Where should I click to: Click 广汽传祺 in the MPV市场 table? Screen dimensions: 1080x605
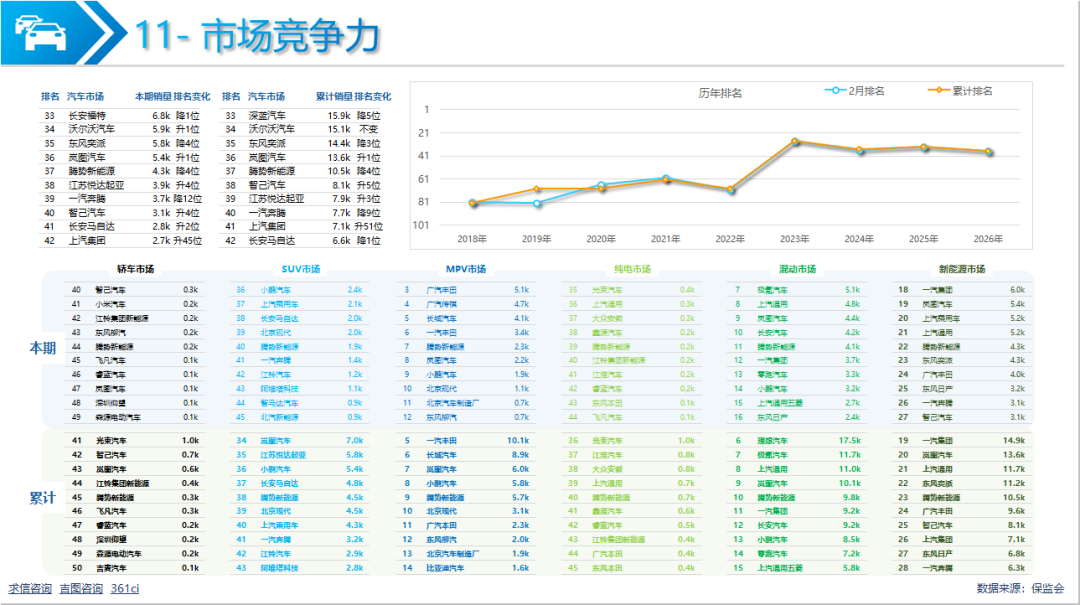441,304
